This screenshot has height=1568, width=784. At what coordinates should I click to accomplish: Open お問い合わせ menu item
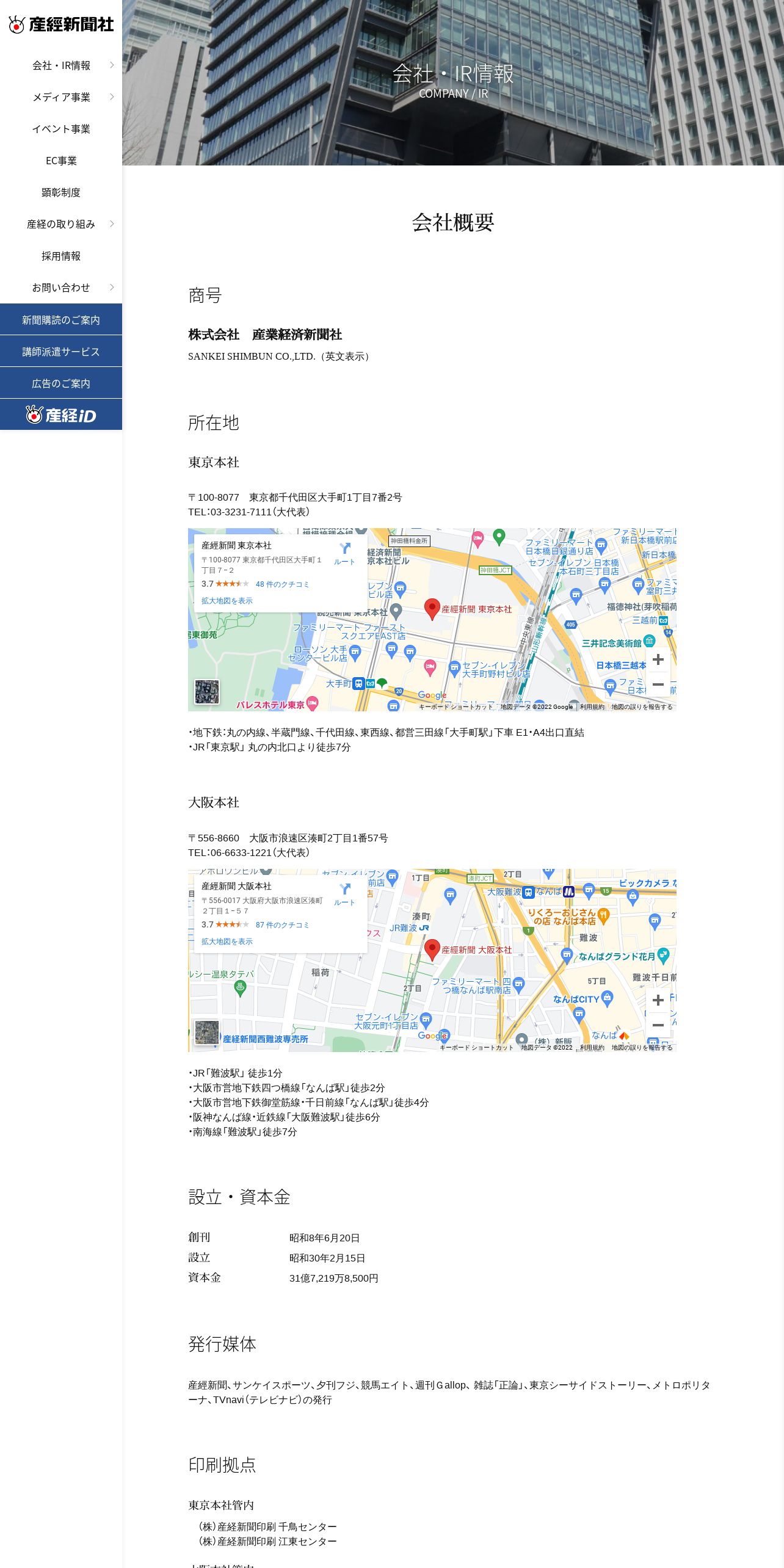(61, 288)
